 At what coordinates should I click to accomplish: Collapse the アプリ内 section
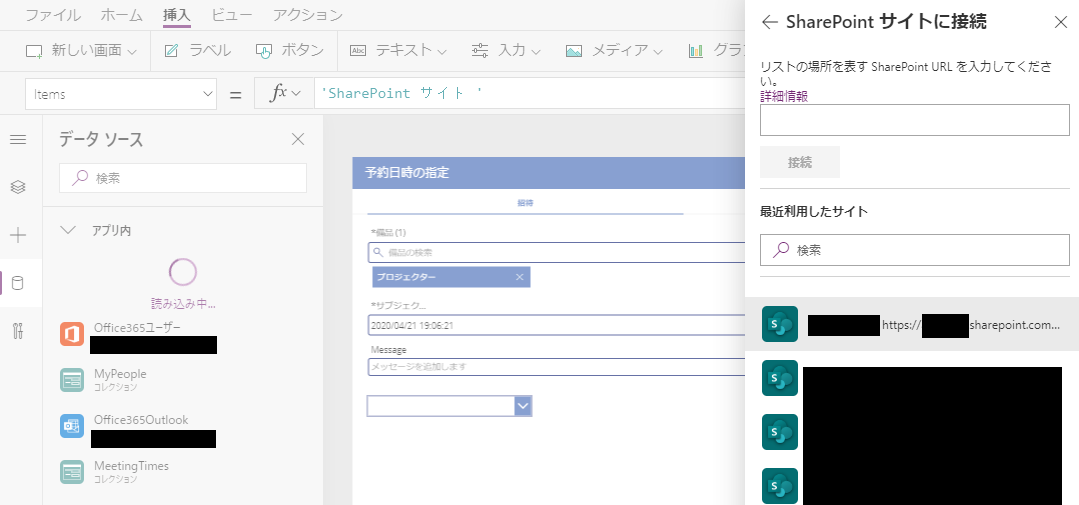pos(68,230)
